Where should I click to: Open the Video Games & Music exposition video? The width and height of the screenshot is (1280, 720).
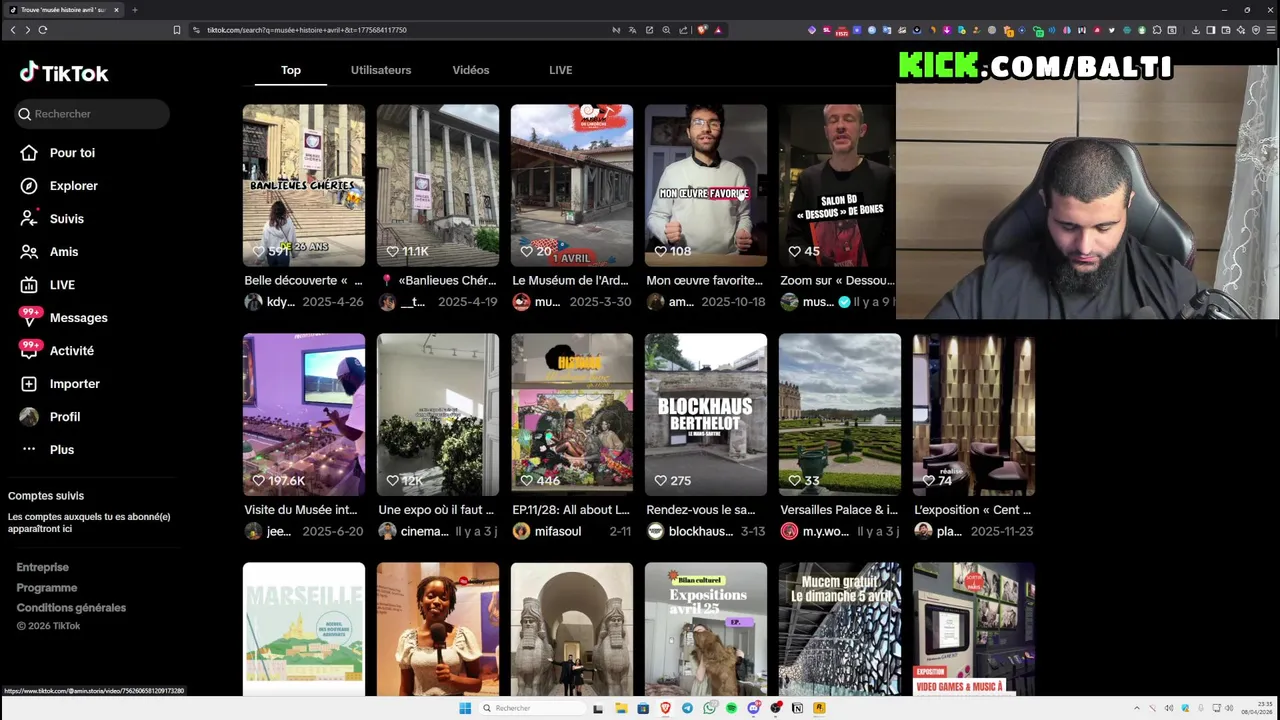coord(974,629)
